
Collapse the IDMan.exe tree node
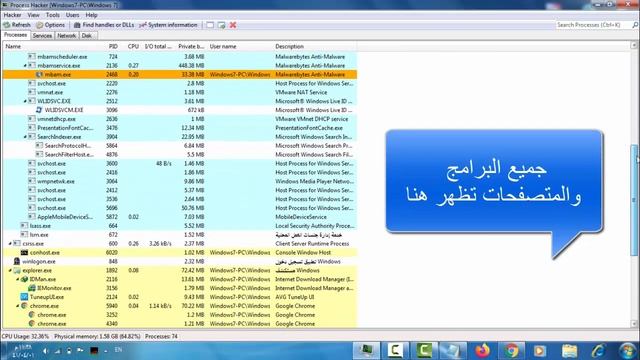(x=18, y=279)
